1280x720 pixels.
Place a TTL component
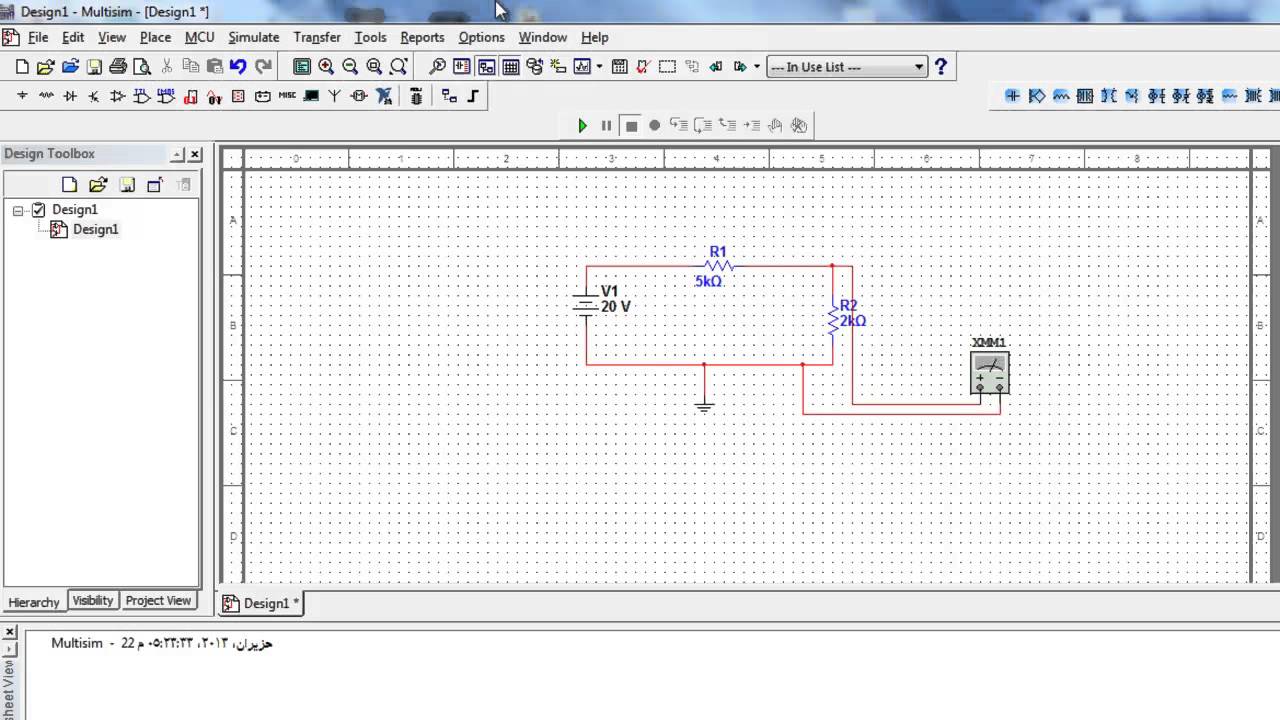tap(142, 96)
